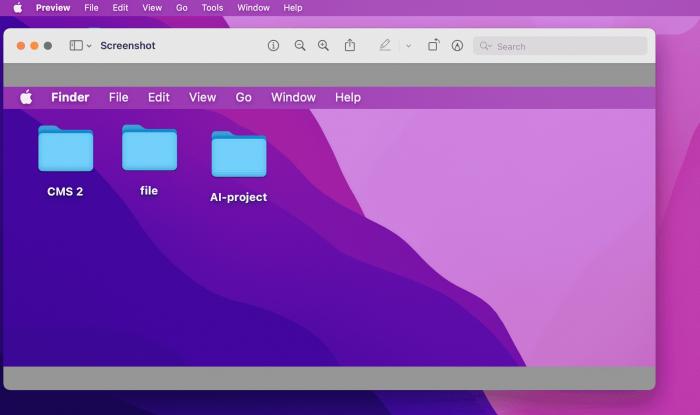
Task: Select the AI-project folder icon
Action: pyautogui.click(x=239, y=154)
